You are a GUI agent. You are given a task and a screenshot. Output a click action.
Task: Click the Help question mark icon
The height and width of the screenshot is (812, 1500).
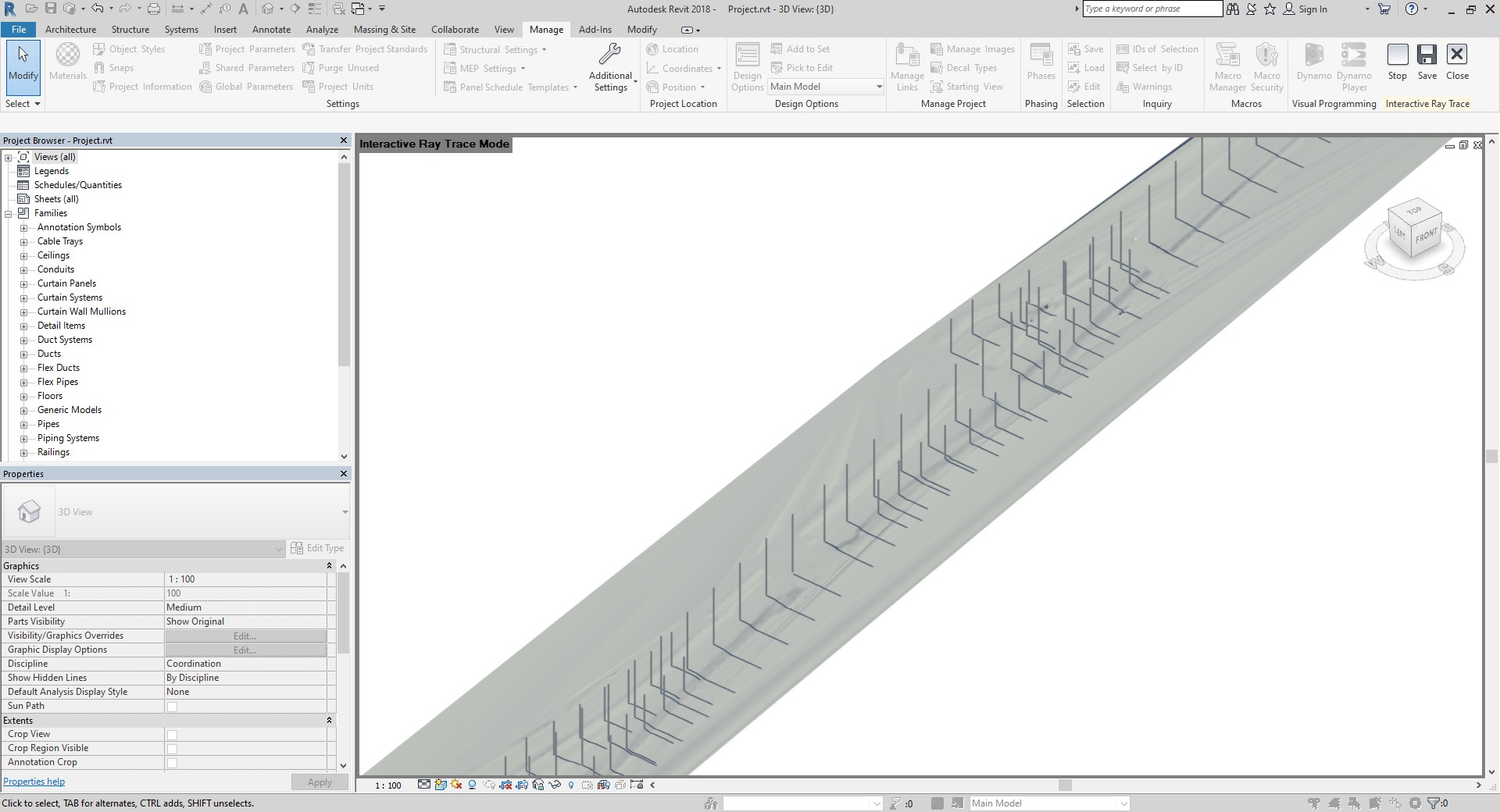pyautogui.click(x=1411, y=9)
